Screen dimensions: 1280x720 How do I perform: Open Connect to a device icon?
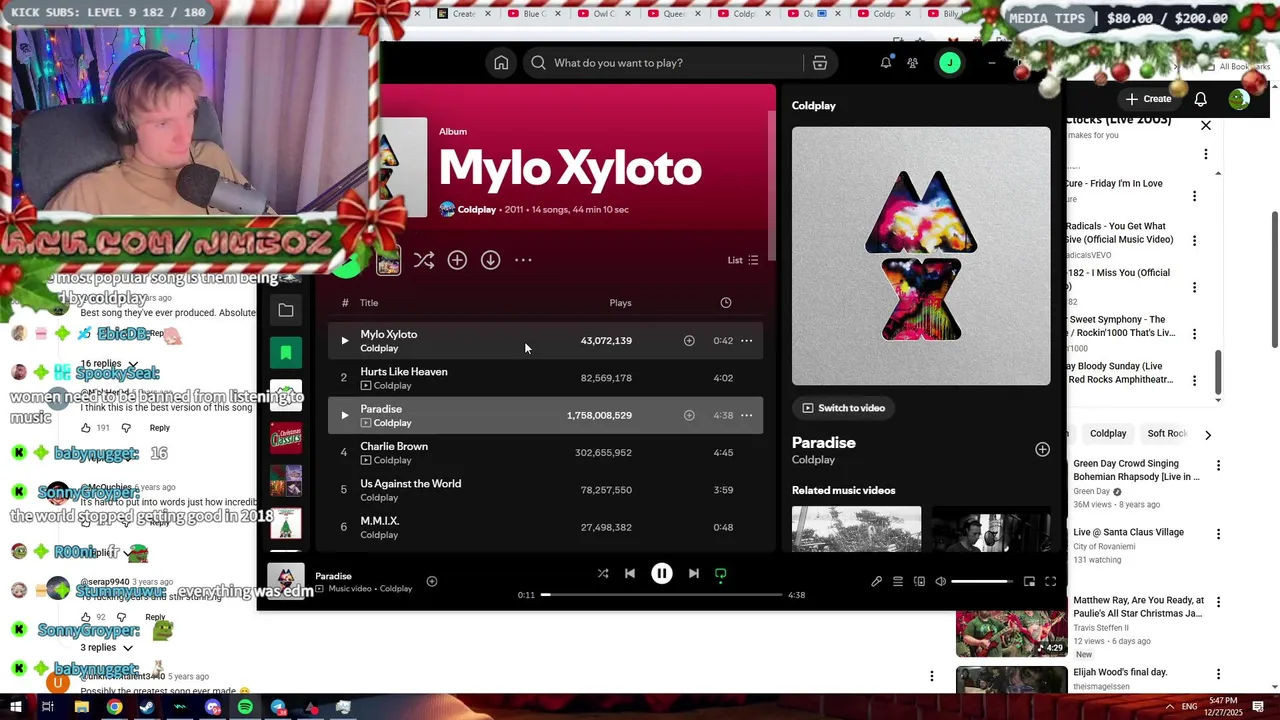(919, 582)
